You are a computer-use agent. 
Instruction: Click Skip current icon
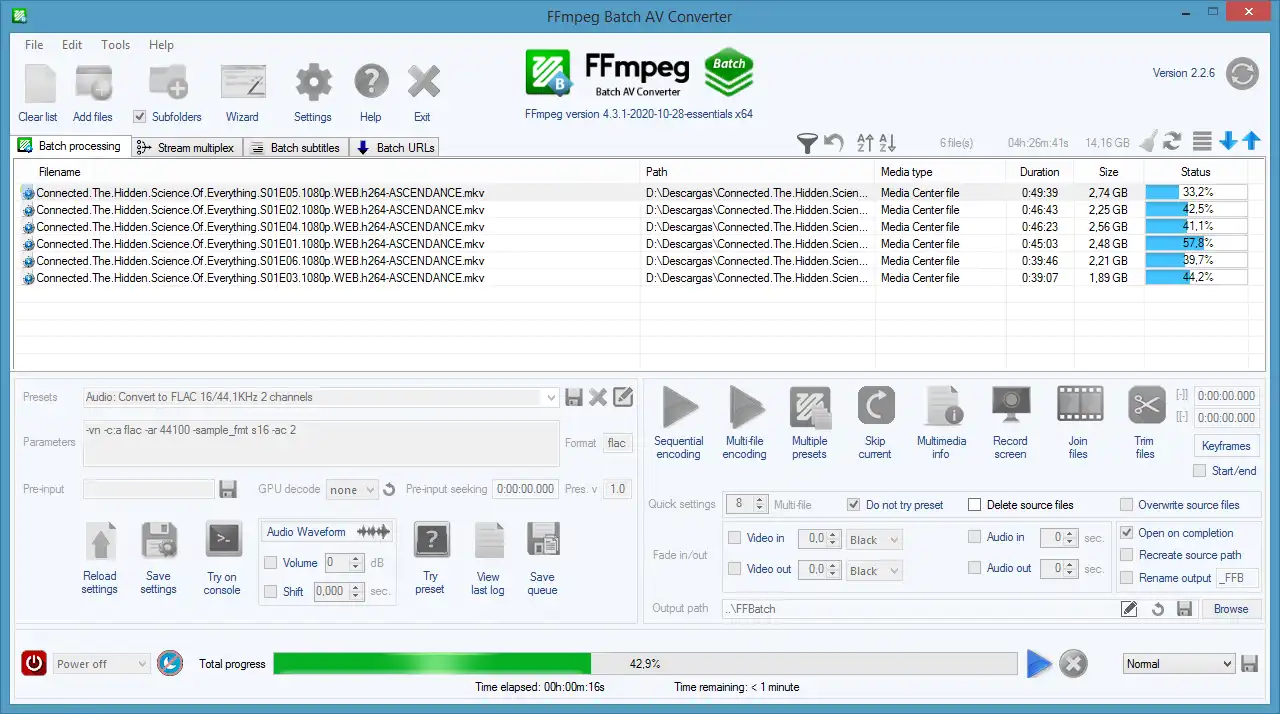tap(875, 407)
